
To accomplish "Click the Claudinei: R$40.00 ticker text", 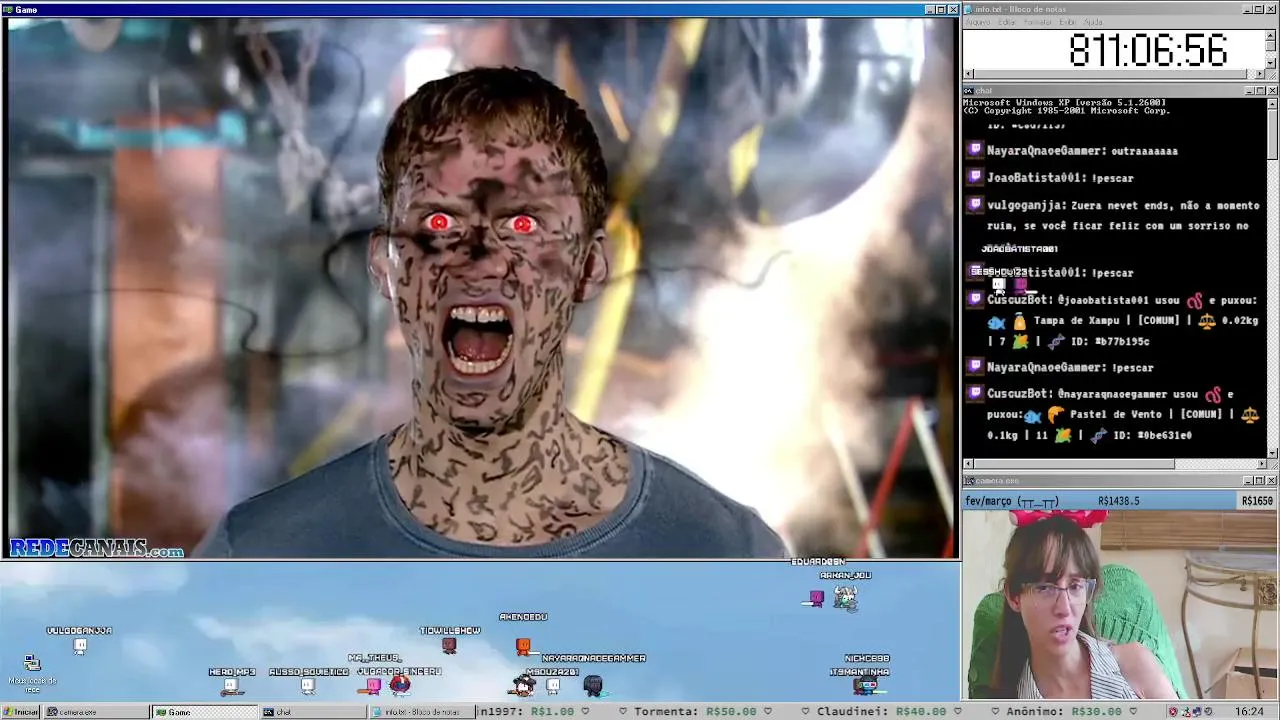I will [882, 712].
